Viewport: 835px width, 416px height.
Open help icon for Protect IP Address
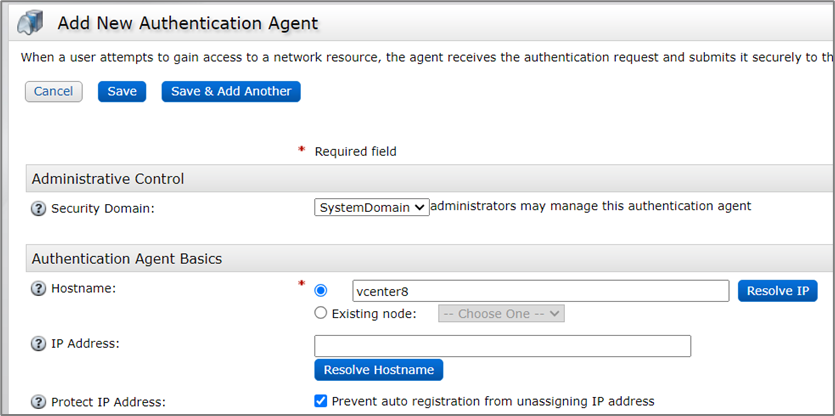click(39, 402)
